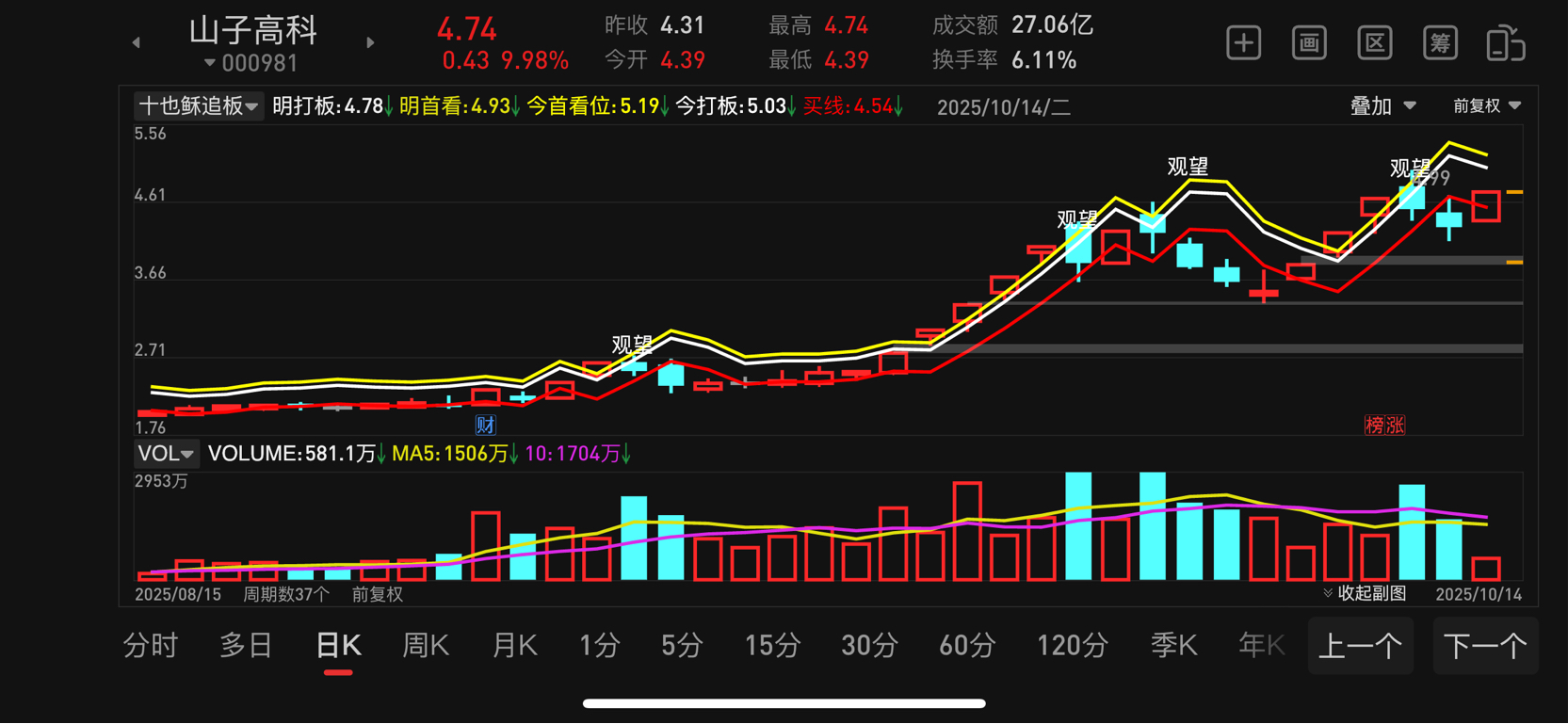The image size is (1568, 724).
Task: Tap the change value 0.43 9.98%
Action: click(x=505, y=61)
